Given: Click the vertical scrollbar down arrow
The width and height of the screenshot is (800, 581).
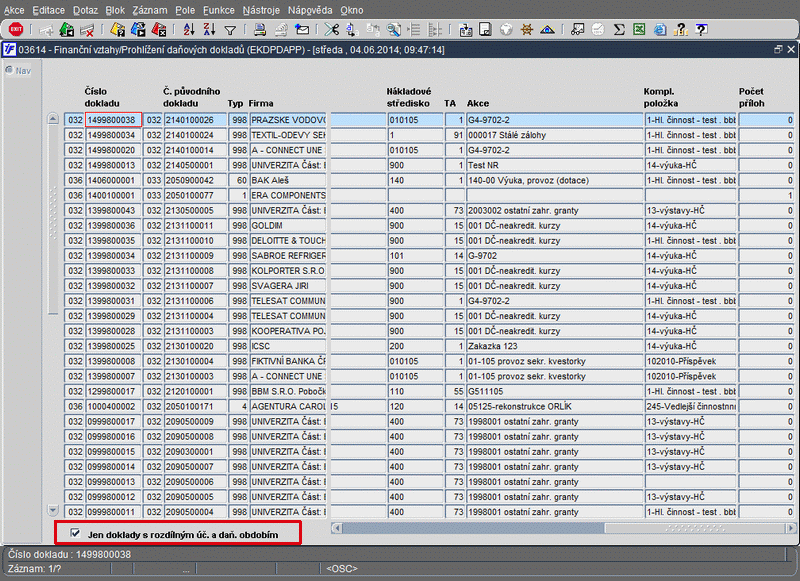Looking at the screenshot, I should [53, 510].
